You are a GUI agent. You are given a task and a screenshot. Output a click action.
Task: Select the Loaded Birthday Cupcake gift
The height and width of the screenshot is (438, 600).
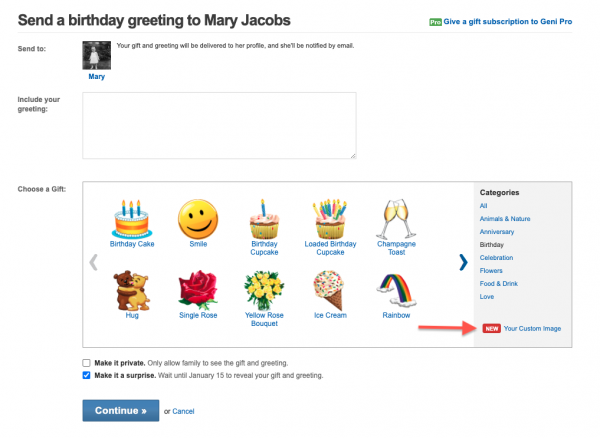(330, 220)
